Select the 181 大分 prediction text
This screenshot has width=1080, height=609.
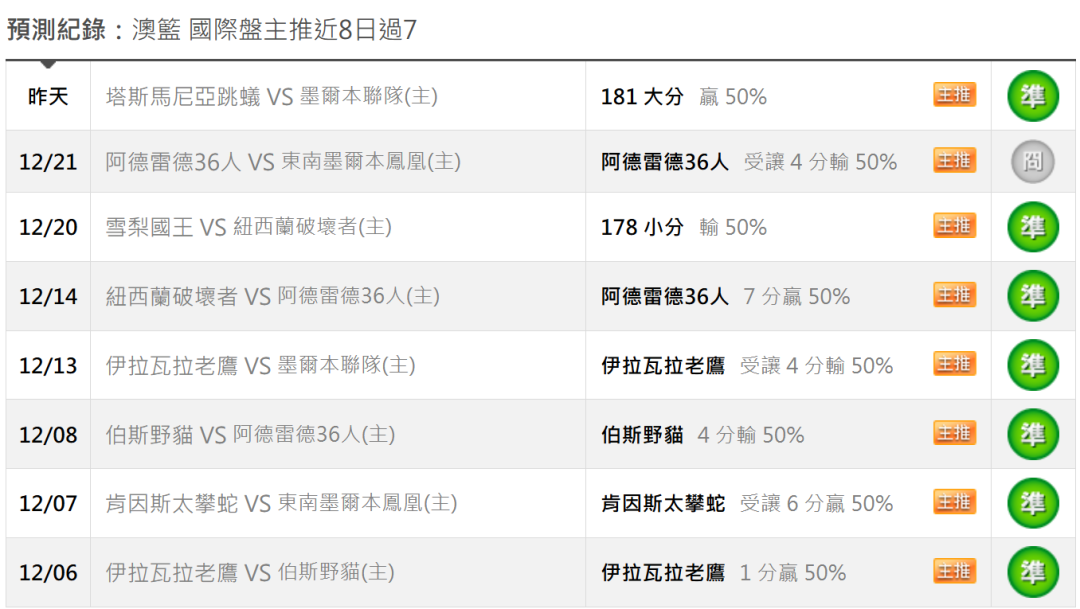(642, 96)
